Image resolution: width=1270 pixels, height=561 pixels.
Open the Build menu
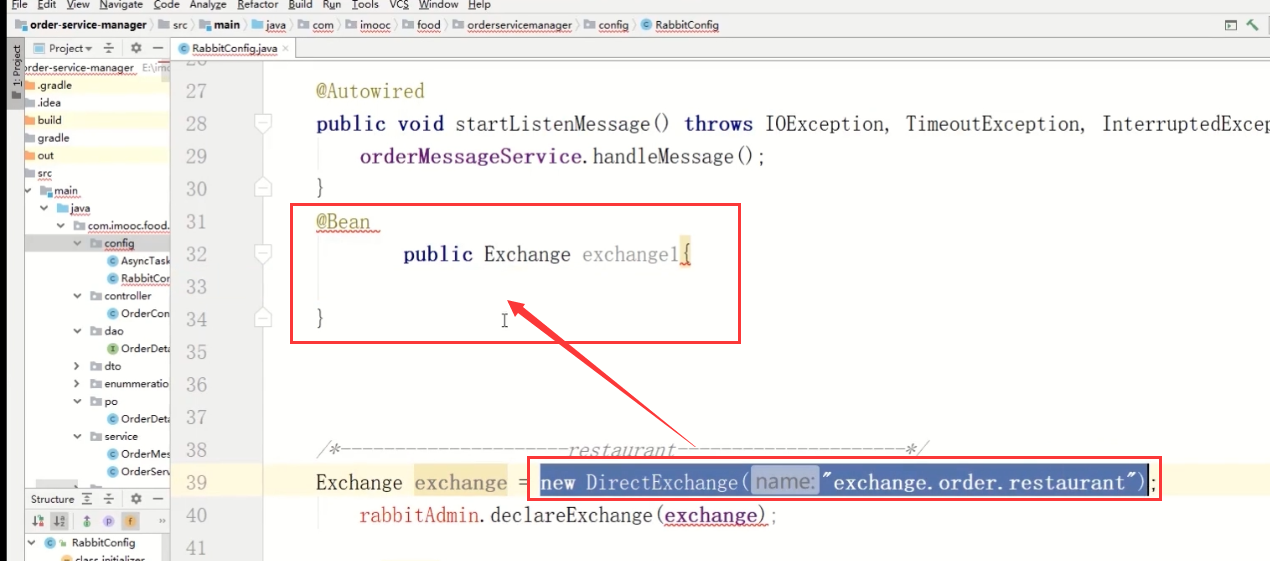[x=300, y=5]
